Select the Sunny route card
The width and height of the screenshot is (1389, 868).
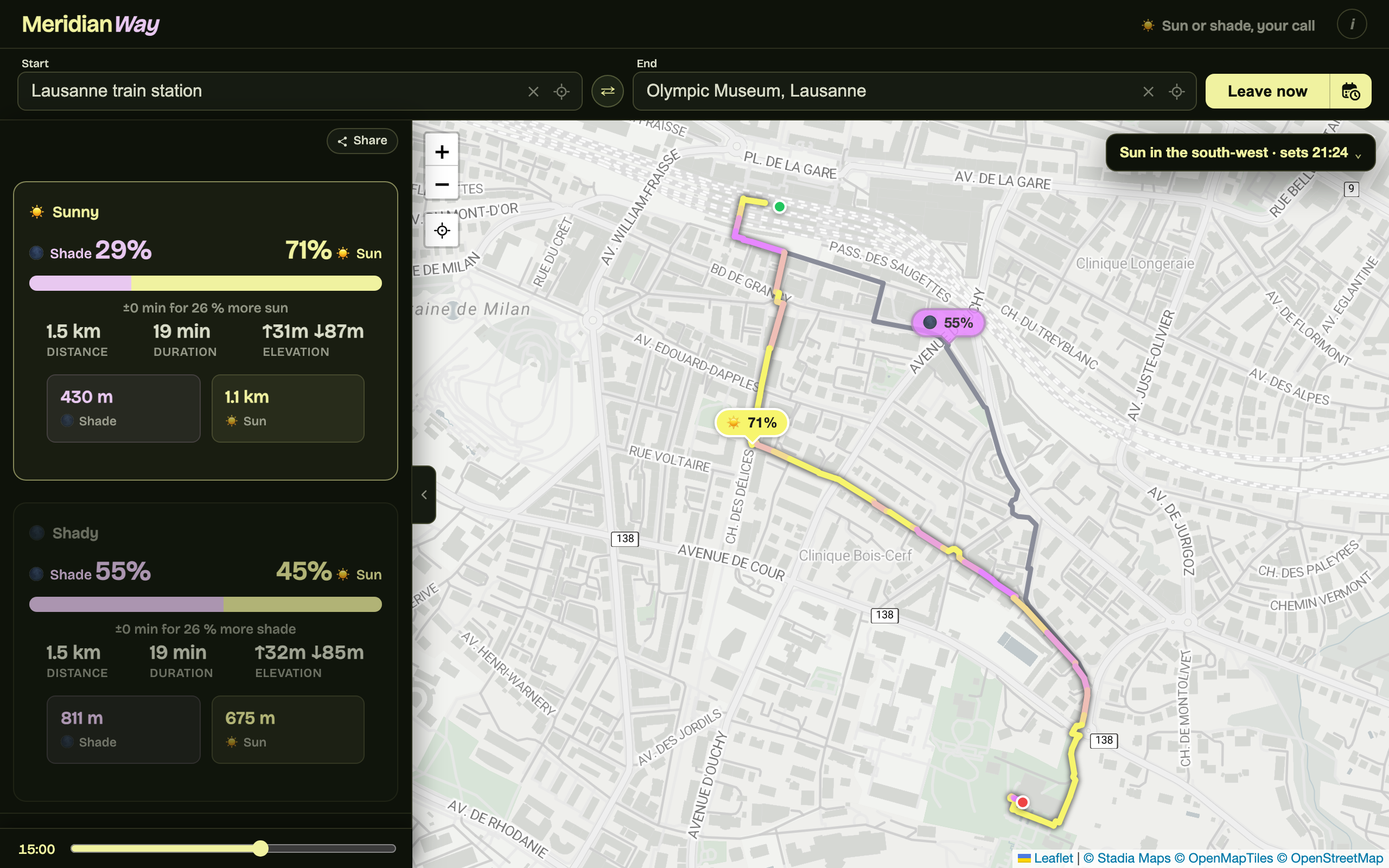tap(206, 331)
